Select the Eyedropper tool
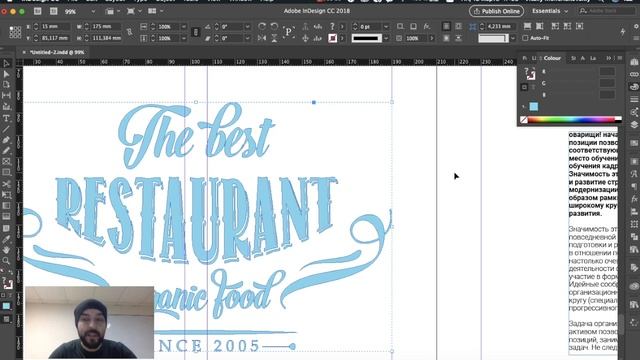The width and height of the screenshot is (640, 360). click(7, 239)
